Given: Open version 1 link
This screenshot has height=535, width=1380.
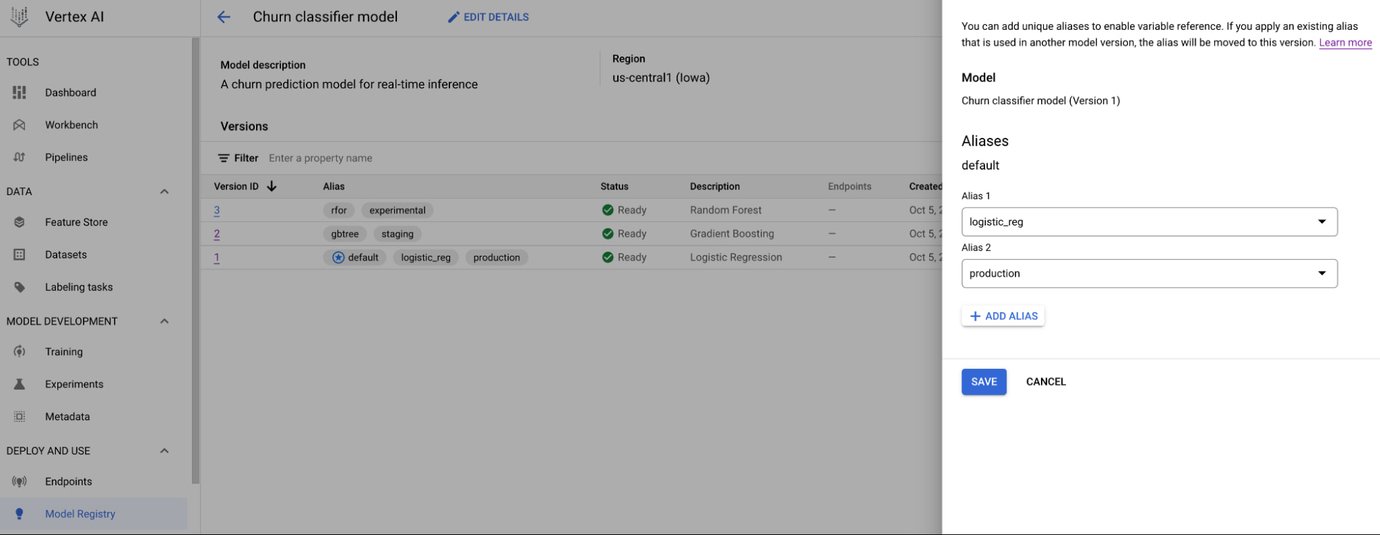Looking at the screenshot, I should pos(217,257).
